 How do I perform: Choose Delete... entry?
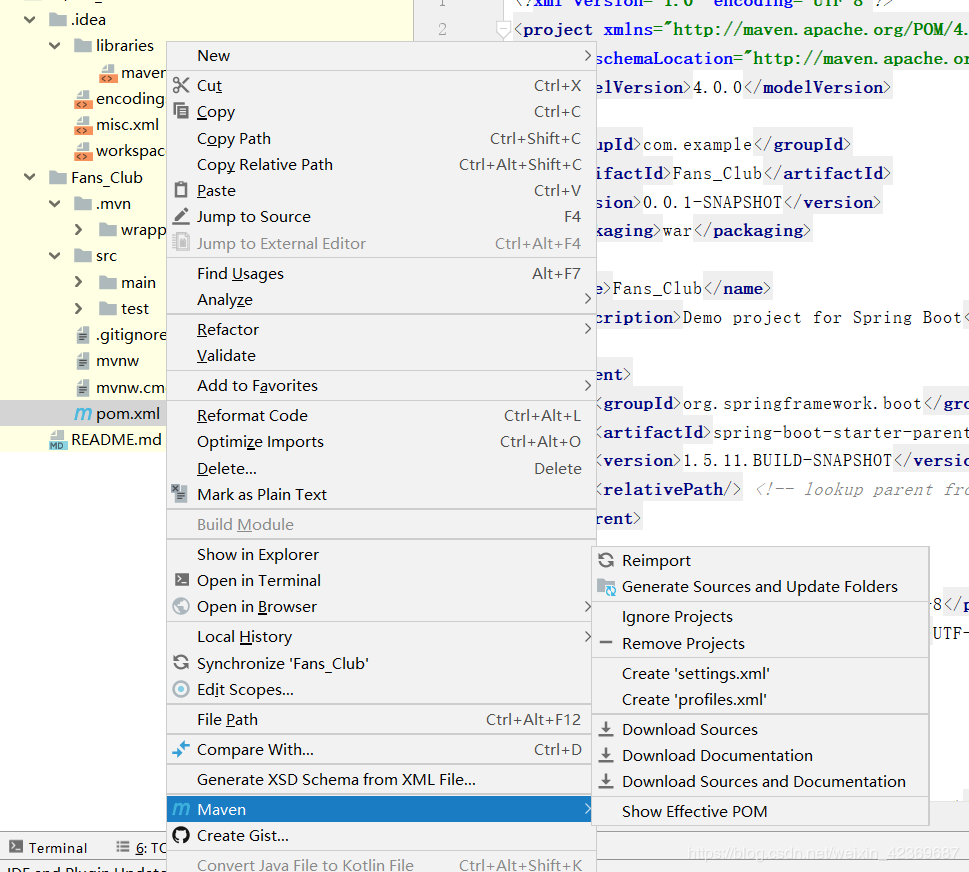[x=381, y=468]
